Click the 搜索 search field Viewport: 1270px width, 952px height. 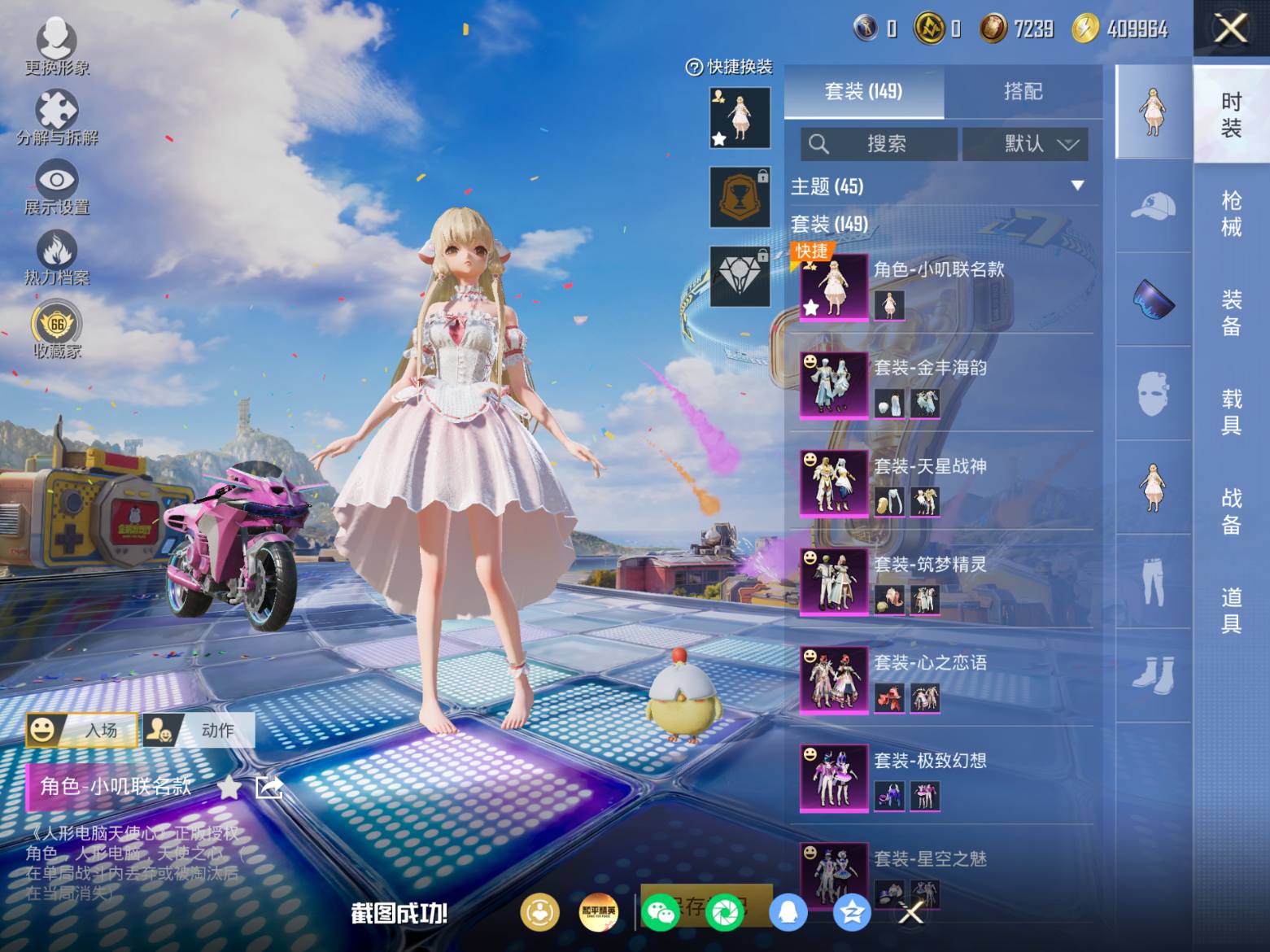tap(879, 144)
